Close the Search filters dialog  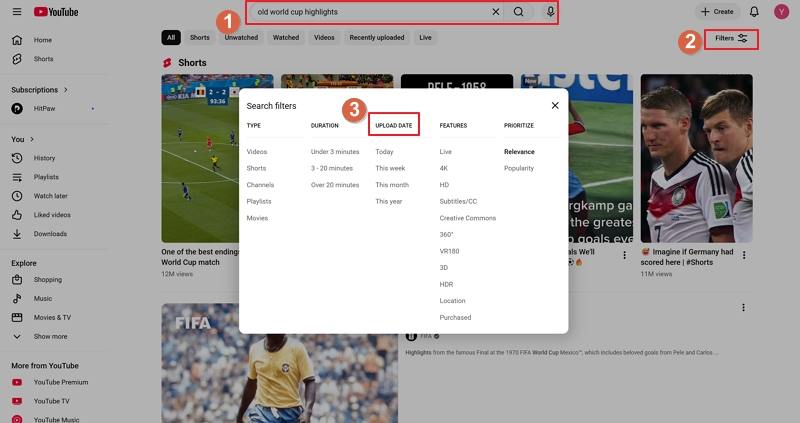pyautogui.click(x=555, y=106)
